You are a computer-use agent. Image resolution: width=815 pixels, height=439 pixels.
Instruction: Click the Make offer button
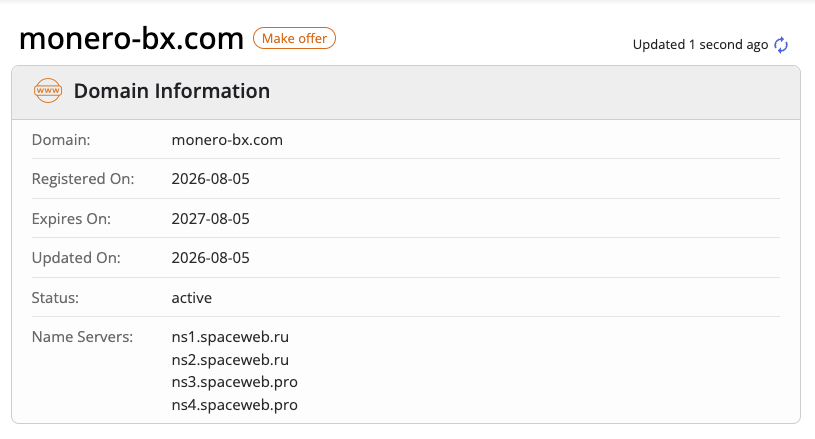(294, 38)
